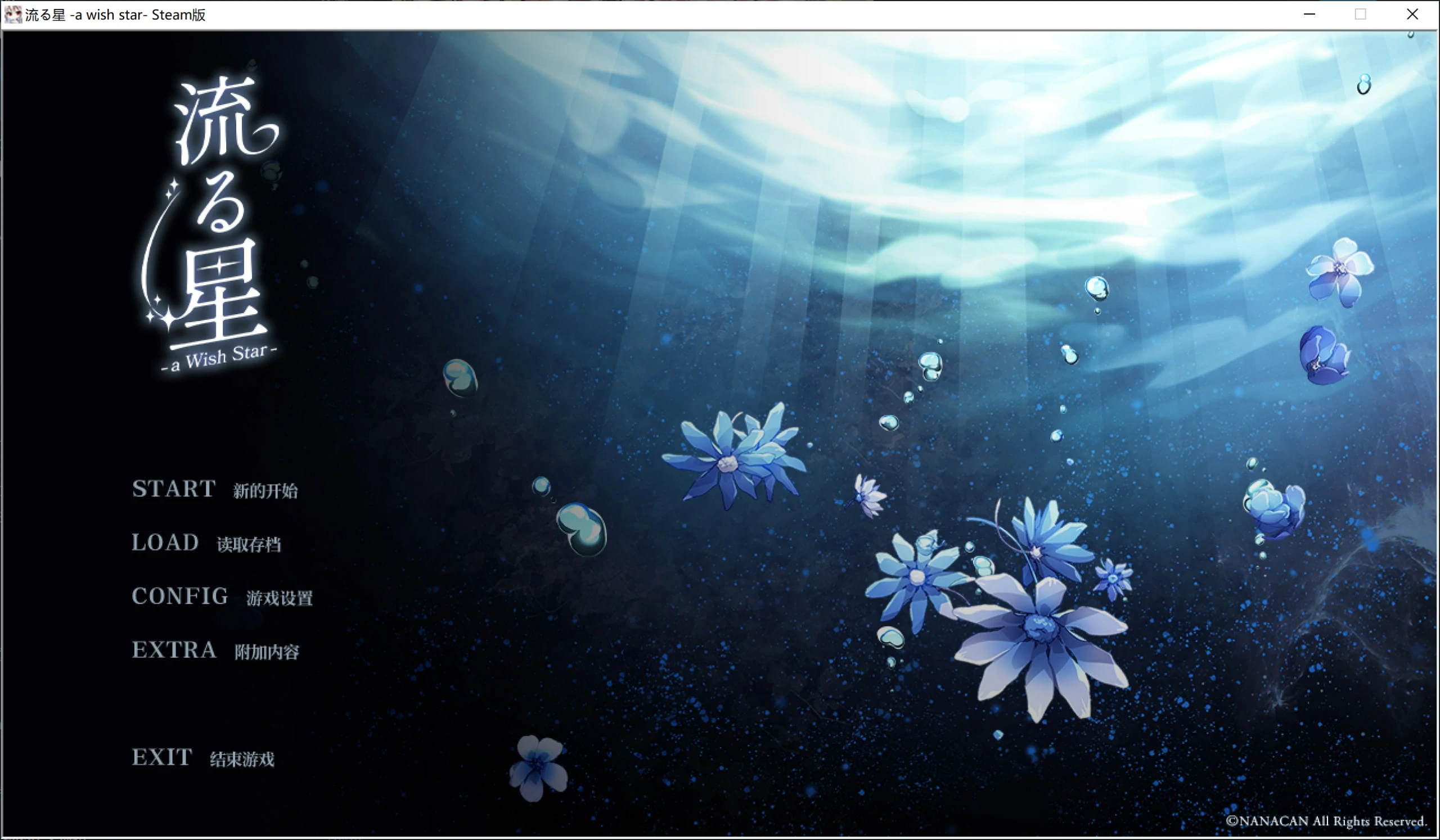Maximize the game window
This screenshot has height=840, width=1440.
(1360, 14)
